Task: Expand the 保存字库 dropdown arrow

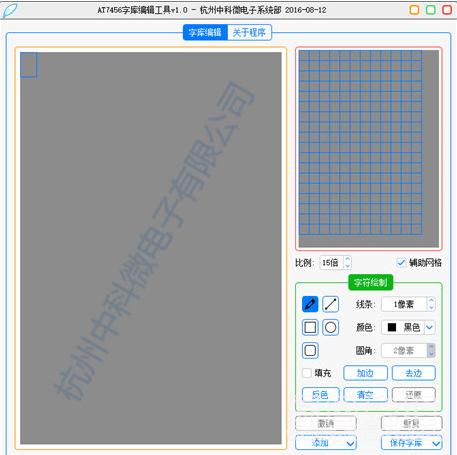Action: (x=435, y=443)
